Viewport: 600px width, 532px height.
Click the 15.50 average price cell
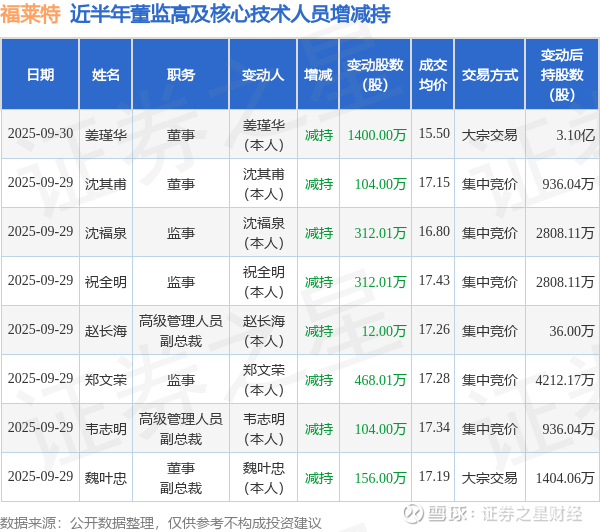click(x=434, y=134)
